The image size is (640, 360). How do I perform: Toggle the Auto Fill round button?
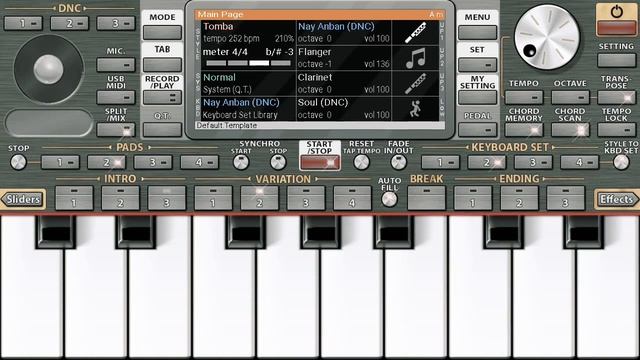(389, 199)
